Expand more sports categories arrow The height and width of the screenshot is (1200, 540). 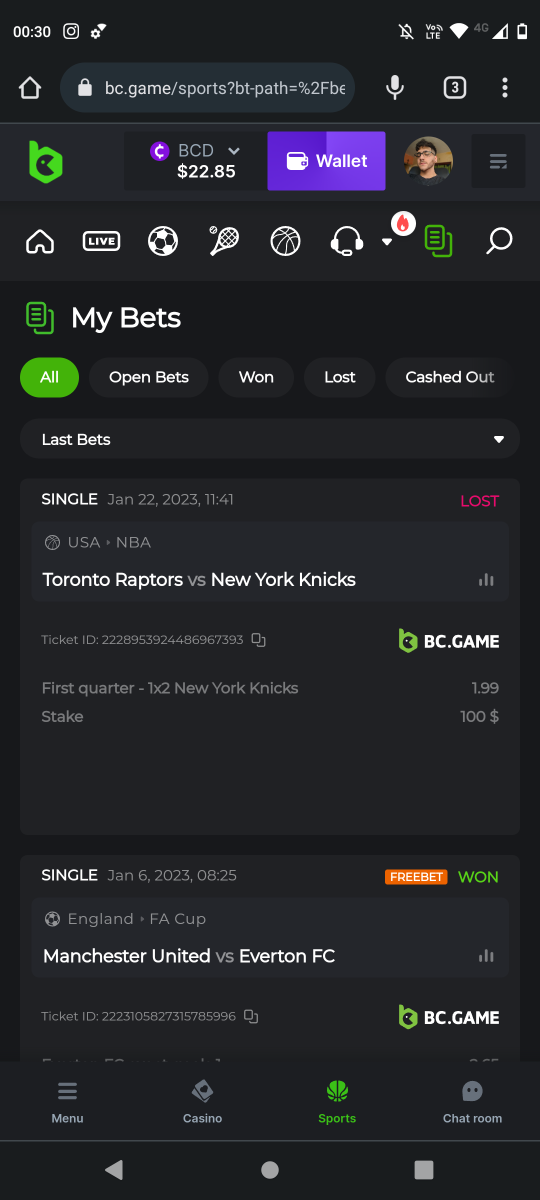[x=387, y=242]
